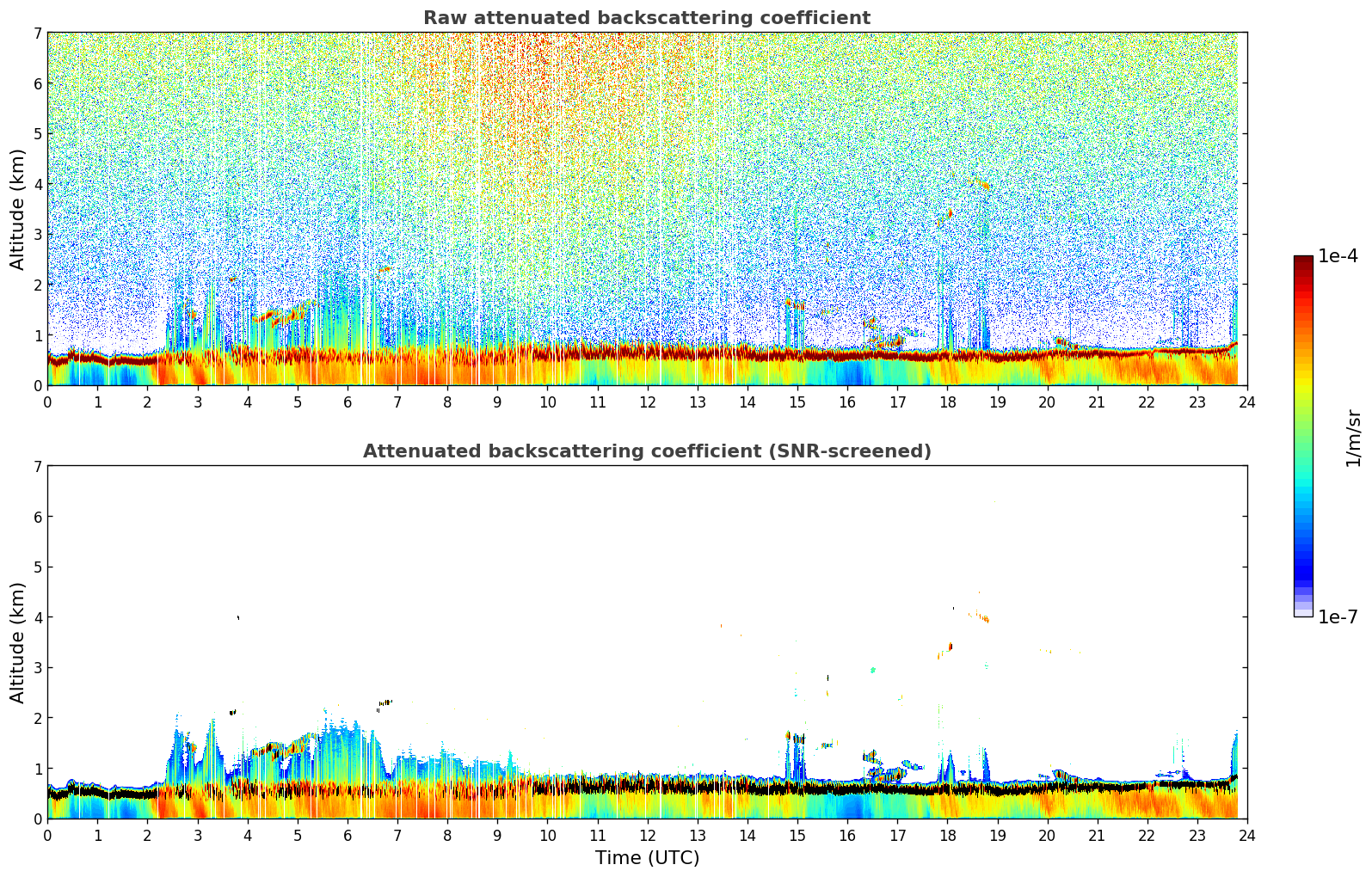Click the "Time (UTC)" axis label
This screenshot has height=877, width=1372.
647,858
